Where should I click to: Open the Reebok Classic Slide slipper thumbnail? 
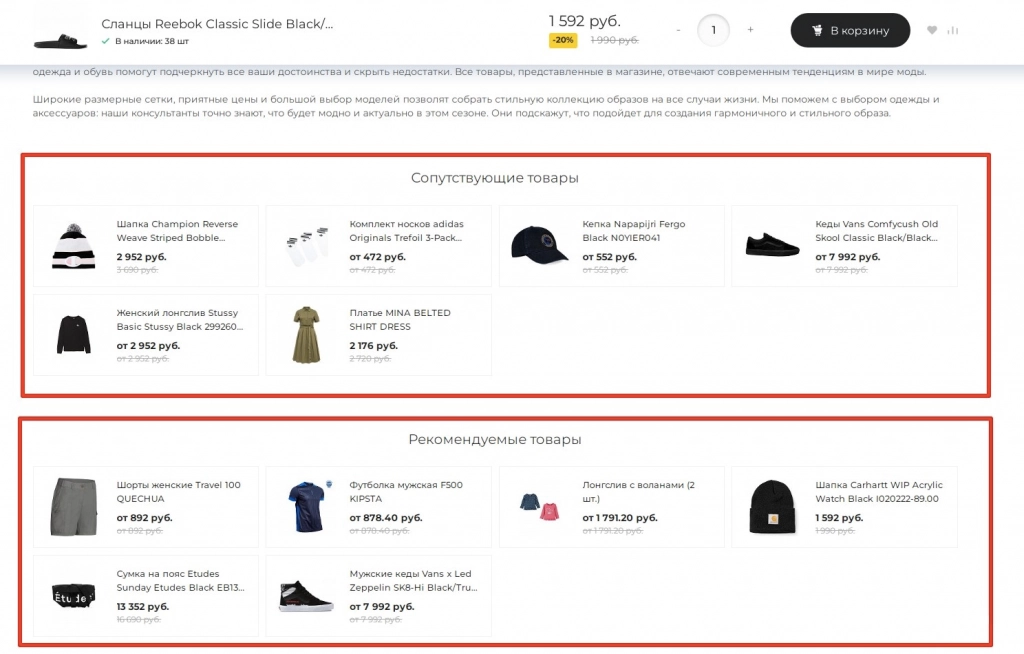tap(60, 41)
